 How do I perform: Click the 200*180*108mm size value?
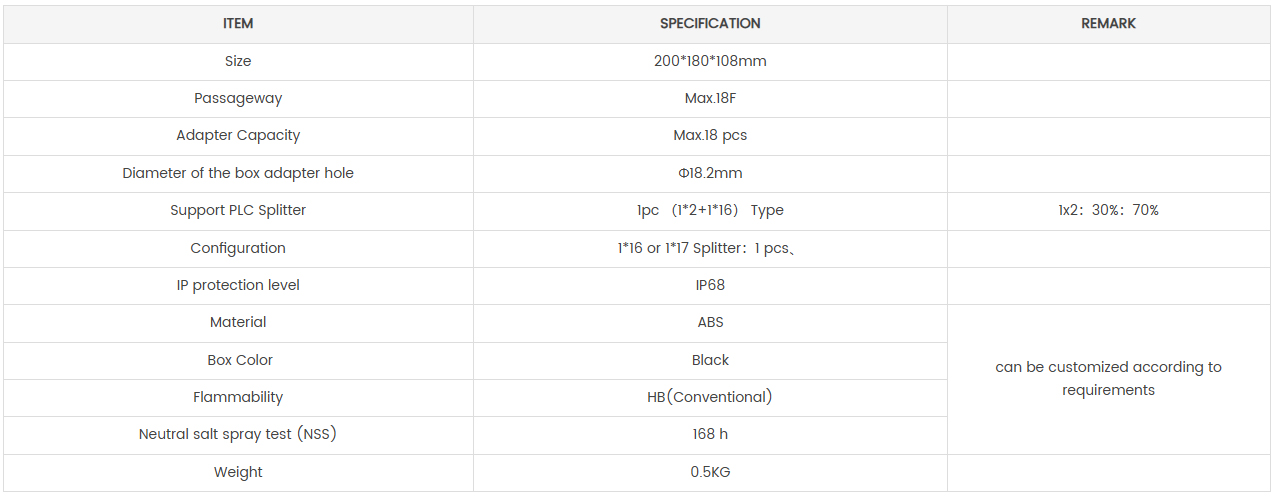[710, 61]
